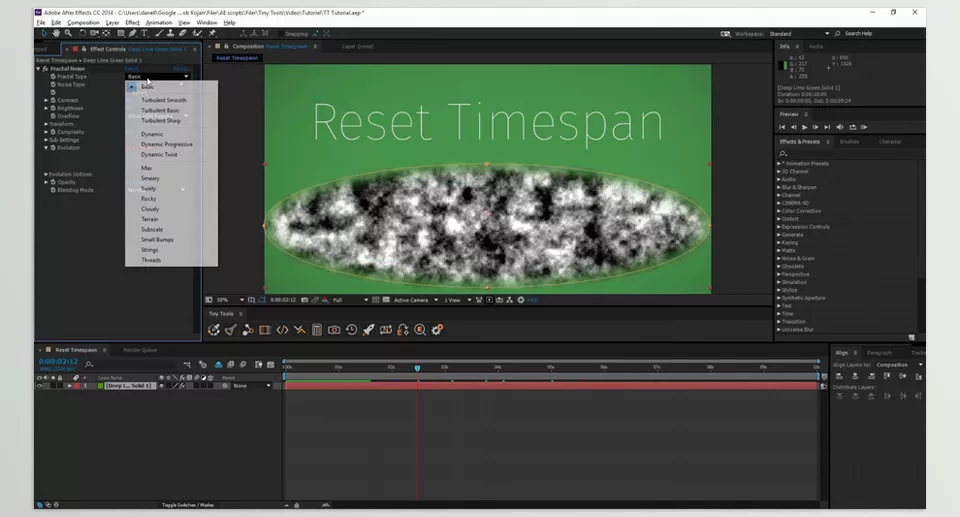Open the Workspace Standard dropdown

tap(799, 34)
